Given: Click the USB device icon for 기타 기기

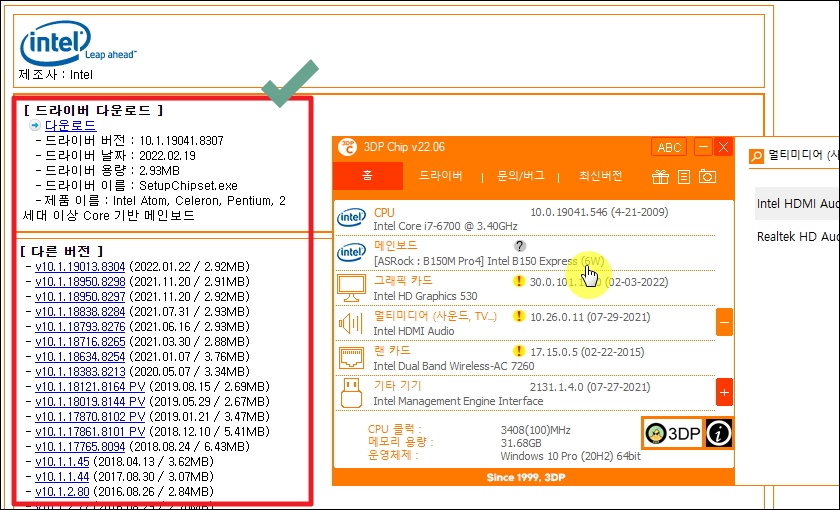Looking at the screenshot, I should (351, 393).
